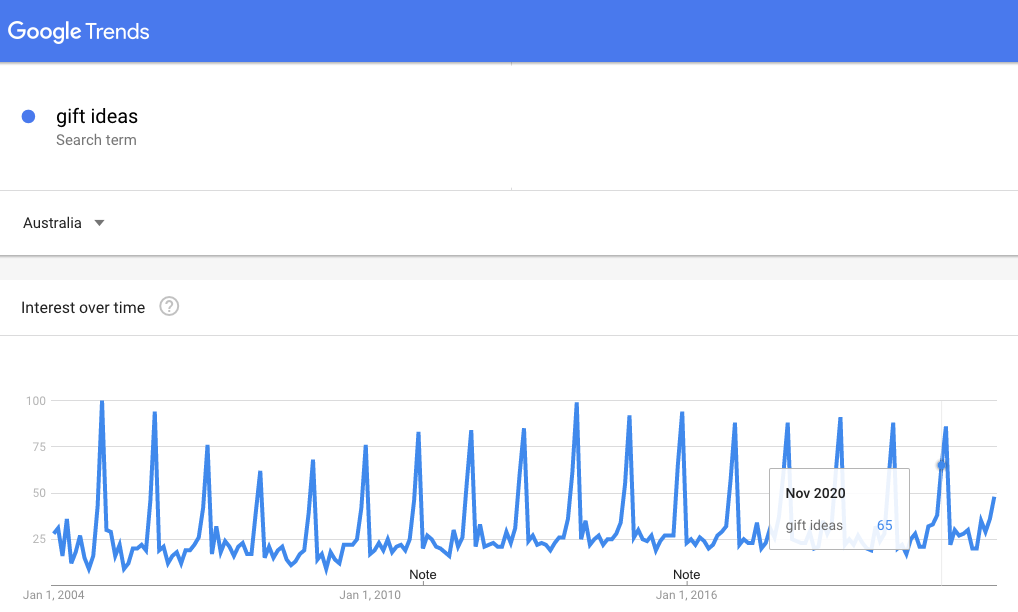Image resolution: width=1018 pixels, height=612 pixels.
Task: Click the Interest over time heading
Action: (83, 308)
